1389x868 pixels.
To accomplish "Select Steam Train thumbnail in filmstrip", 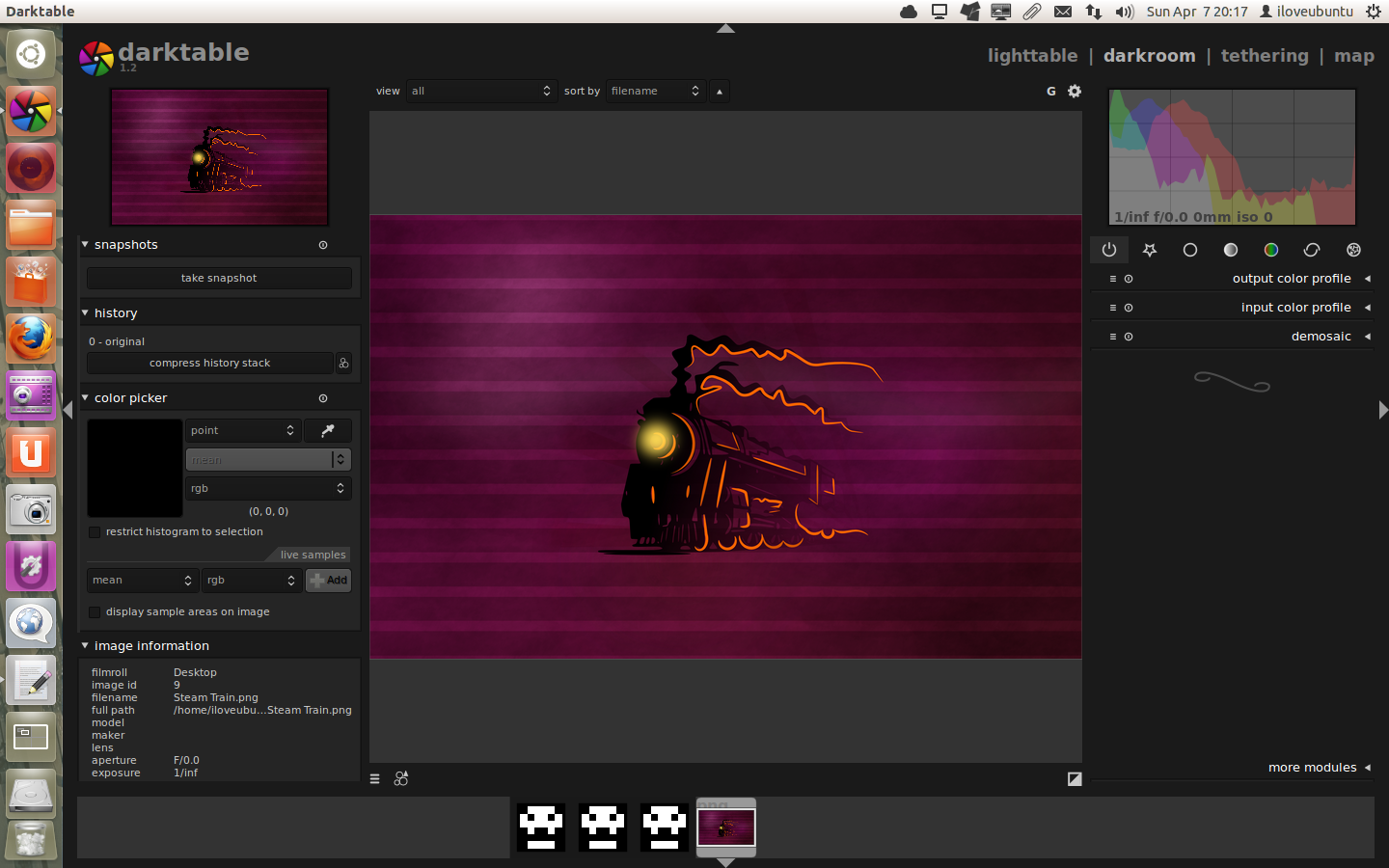I will pos(726,827).
